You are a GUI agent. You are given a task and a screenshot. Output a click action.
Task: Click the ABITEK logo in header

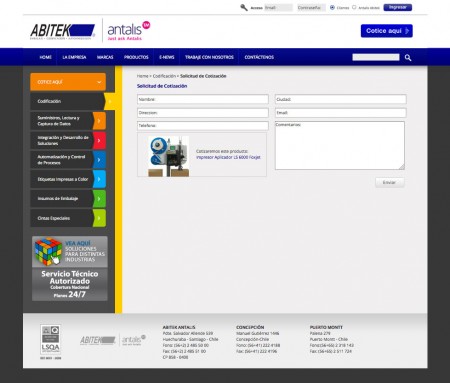[x=63, y=32]
